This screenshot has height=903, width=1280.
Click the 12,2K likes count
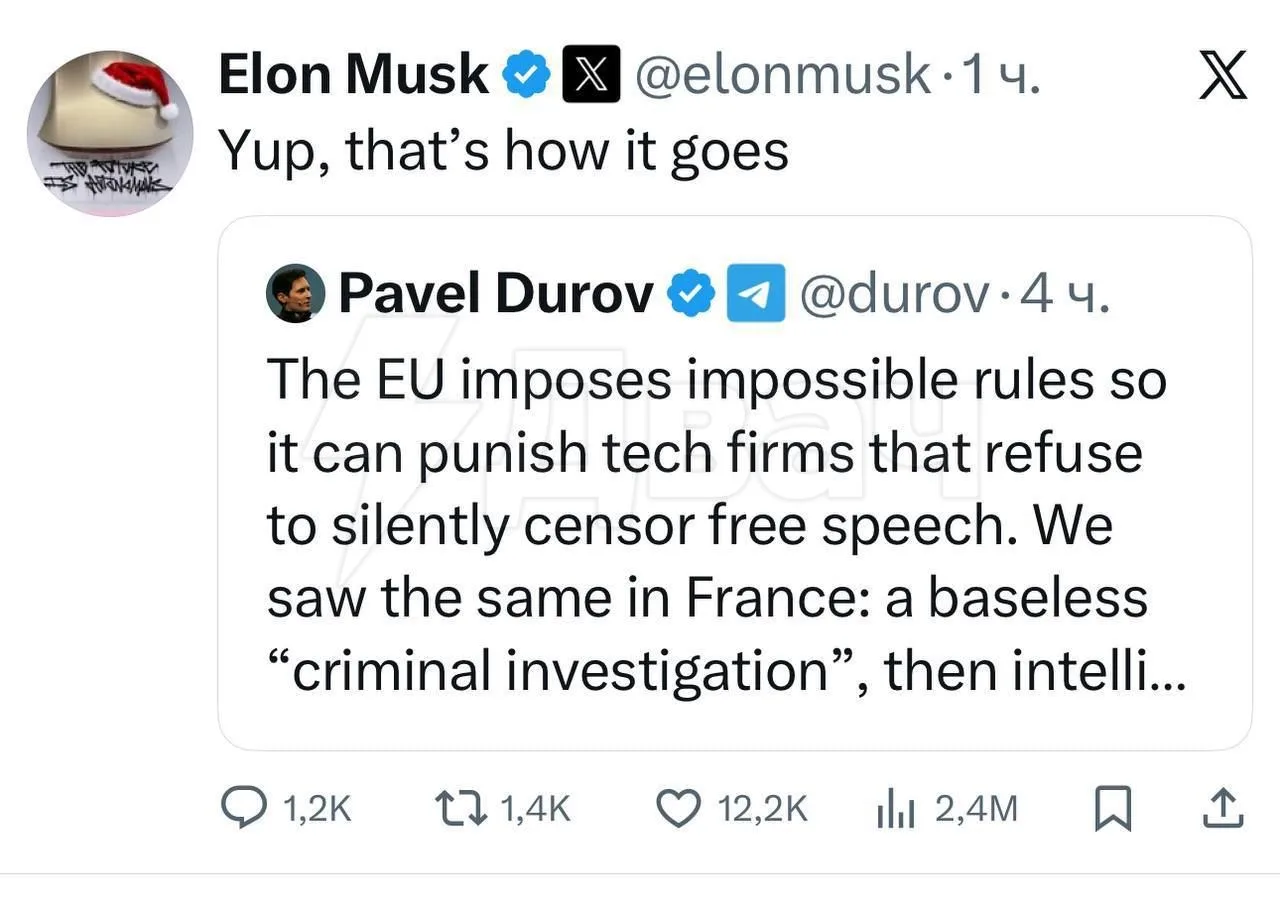point(763,809)
